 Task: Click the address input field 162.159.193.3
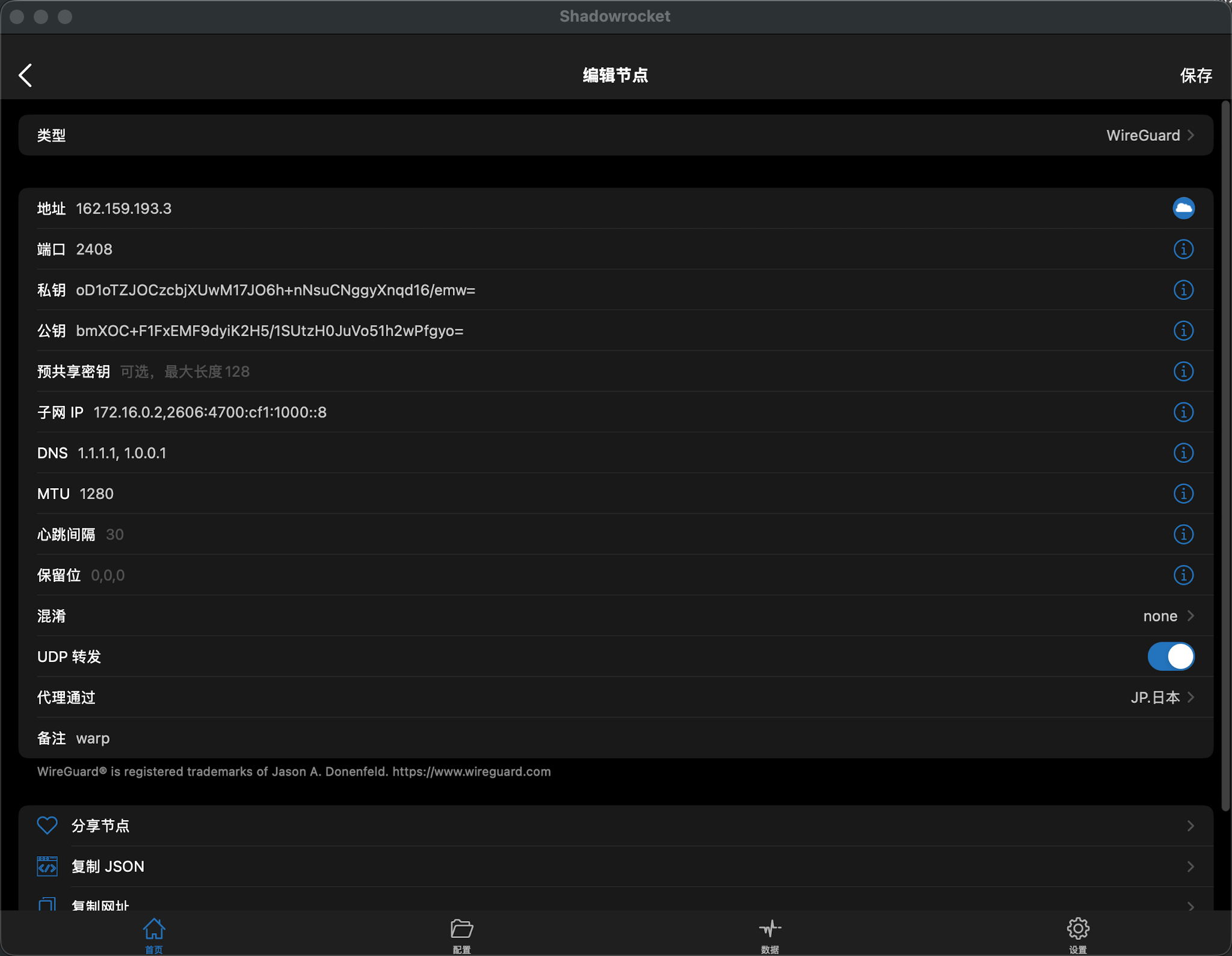[123, 209]
